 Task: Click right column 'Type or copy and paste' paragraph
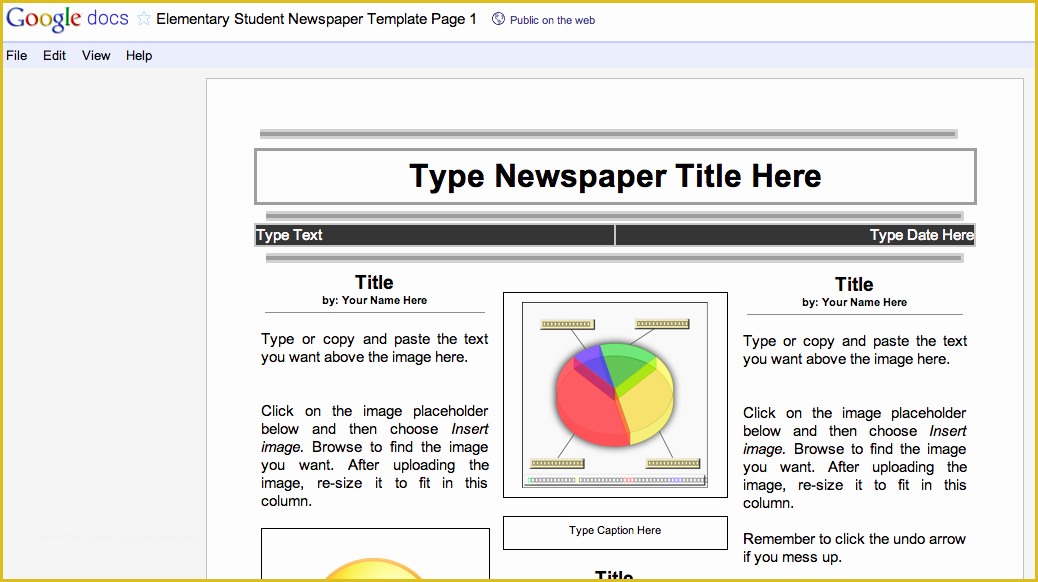[855, 350]
